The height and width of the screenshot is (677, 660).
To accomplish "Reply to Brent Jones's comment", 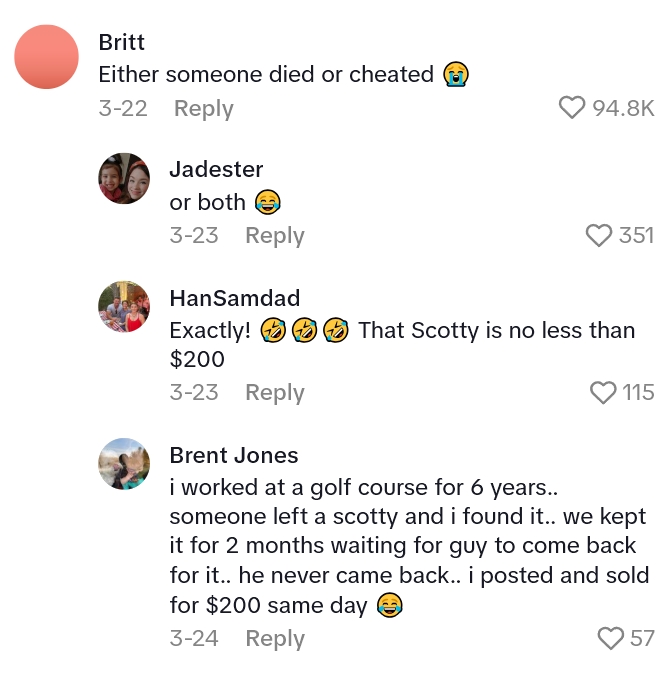I will [274, 638].
